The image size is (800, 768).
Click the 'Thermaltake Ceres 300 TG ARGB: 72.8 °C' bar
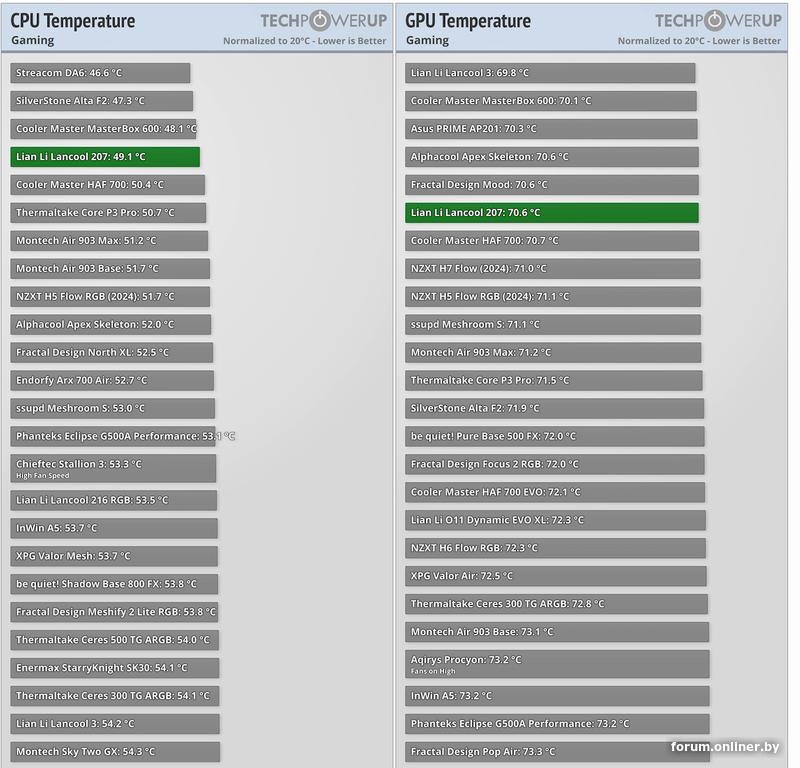pos(556,604)
